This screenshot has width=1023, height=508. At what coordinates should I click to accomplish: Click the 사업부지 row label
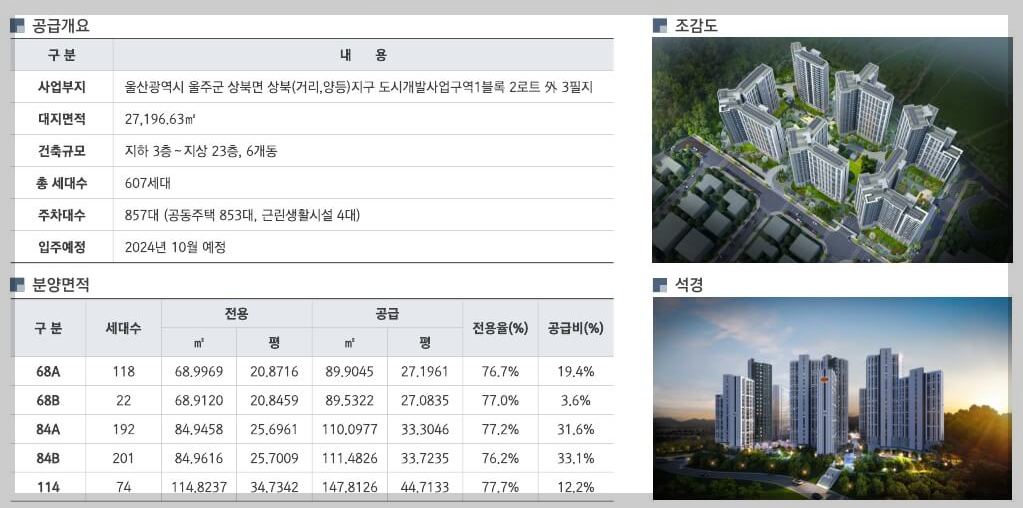(x=62, y=87)
